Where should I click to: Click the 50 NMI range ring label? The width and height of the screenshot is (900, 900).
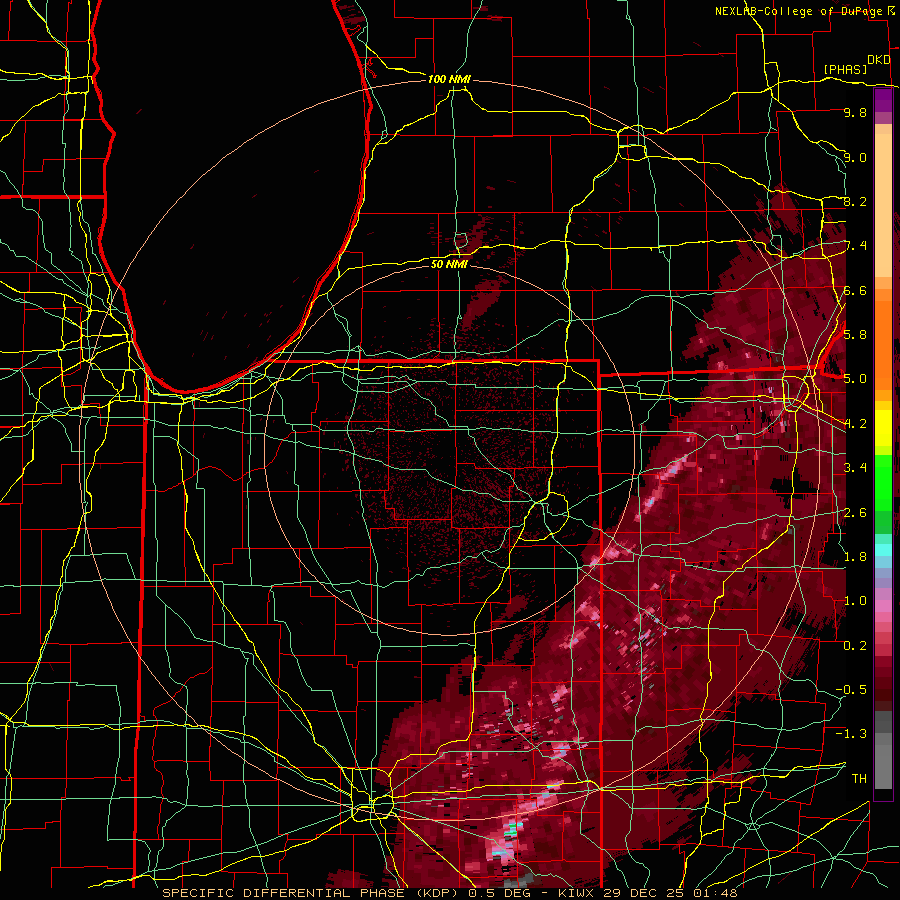pyautogui.click(x=449, y=264)
